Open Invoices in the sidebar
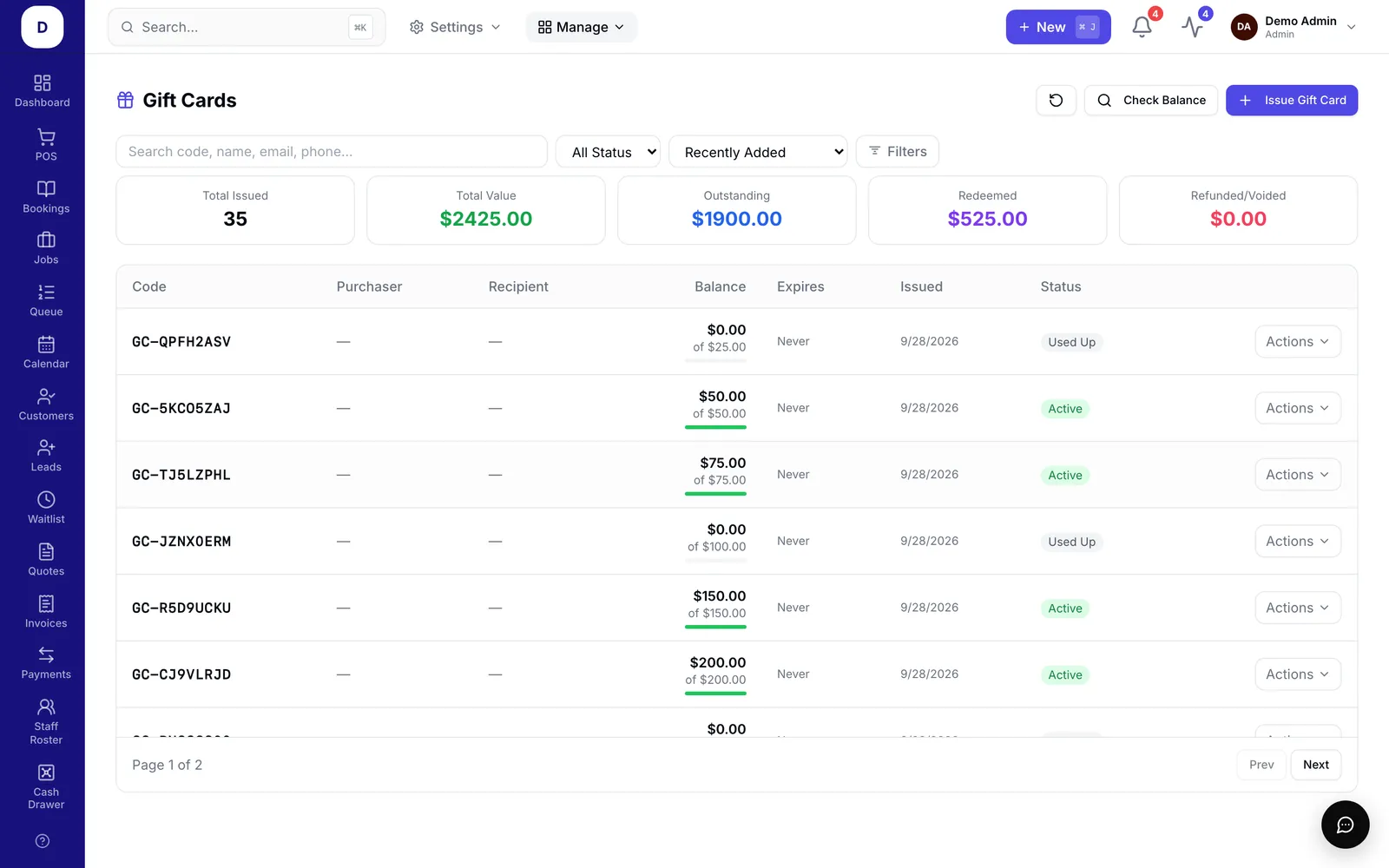 tap(46, 612)
